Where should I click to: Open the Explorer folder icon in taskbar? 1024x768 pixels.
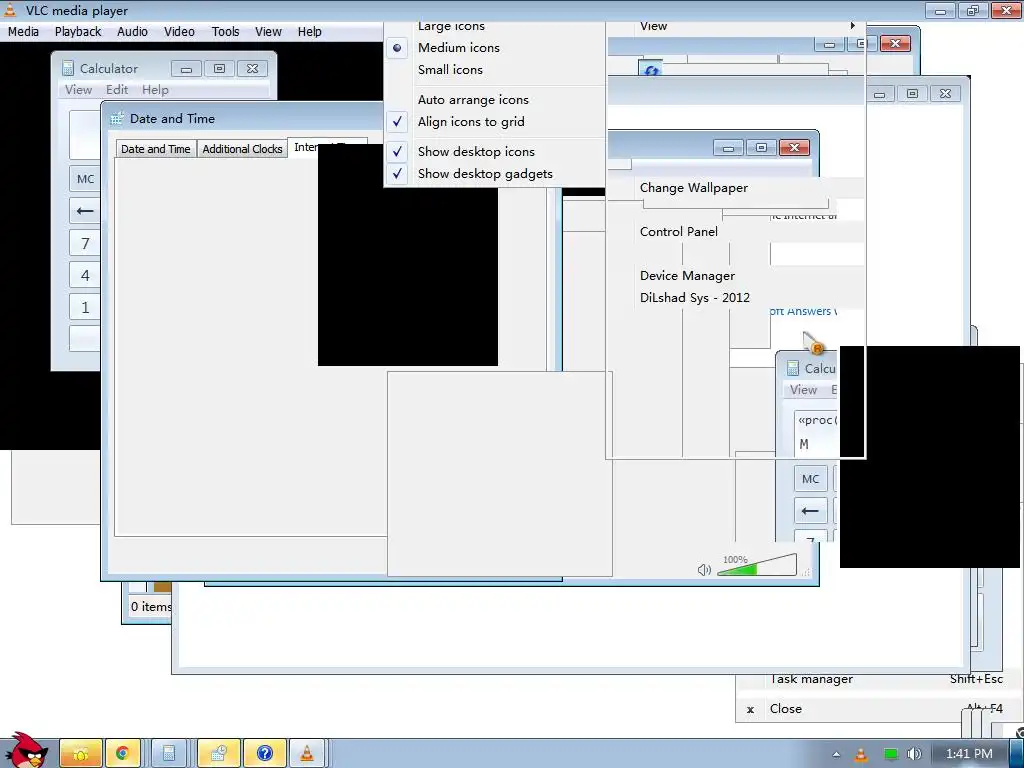pos(81,754)
